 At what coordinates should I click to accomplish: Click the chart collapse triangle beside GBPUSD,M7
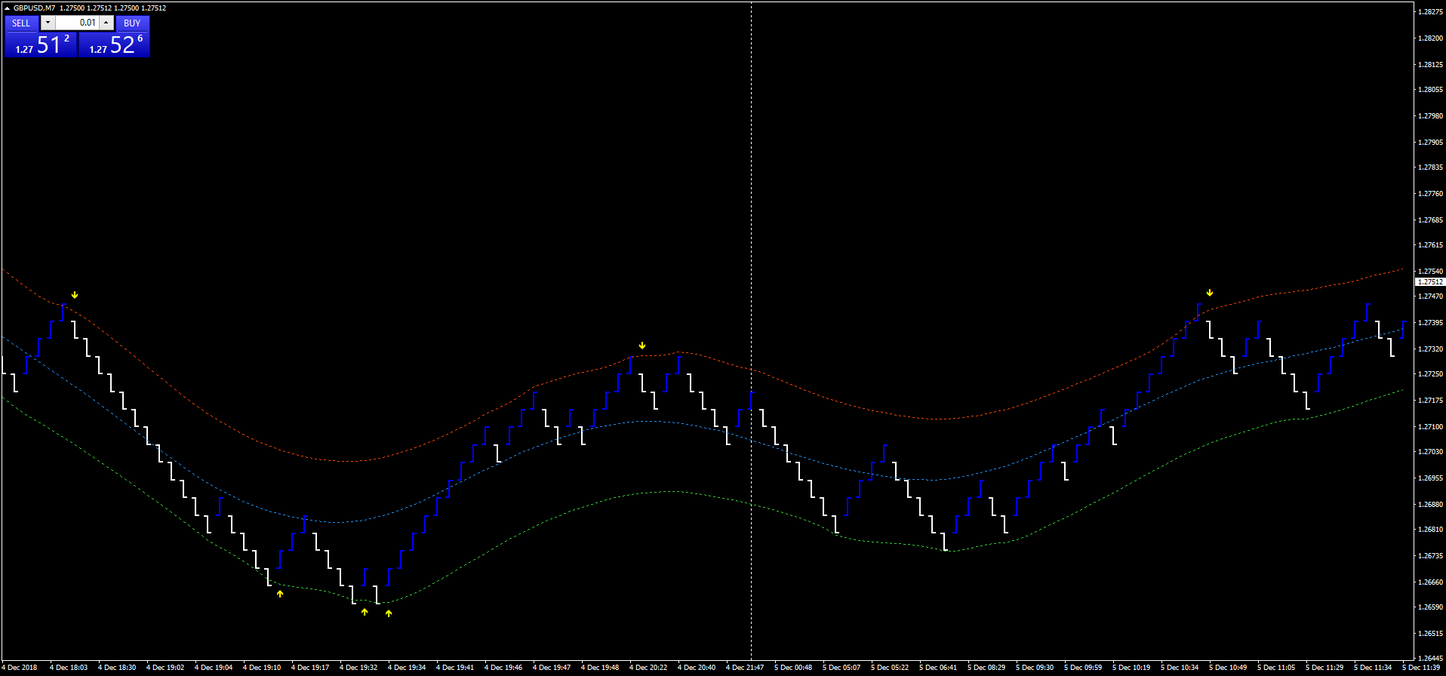[8, 9]
